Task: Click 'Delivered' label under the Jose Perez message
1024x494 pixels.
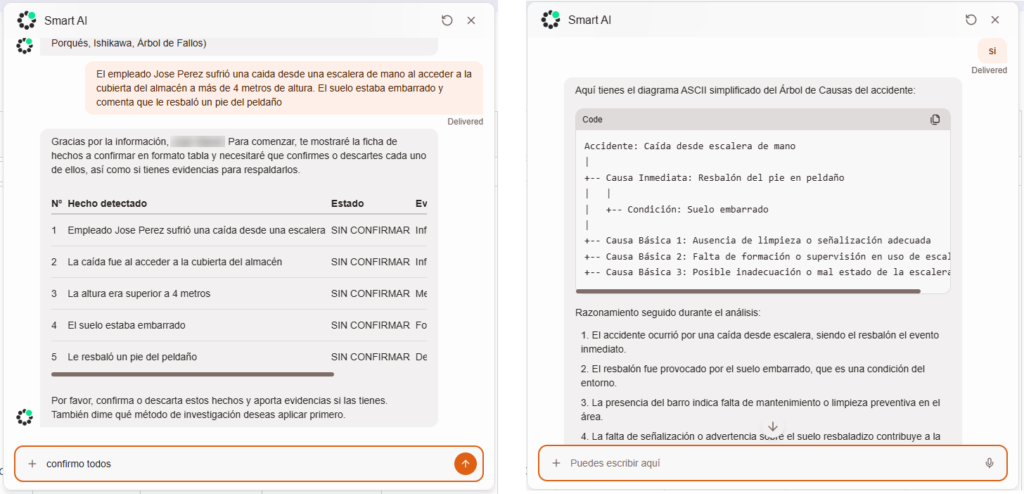Action: point(465,122)
